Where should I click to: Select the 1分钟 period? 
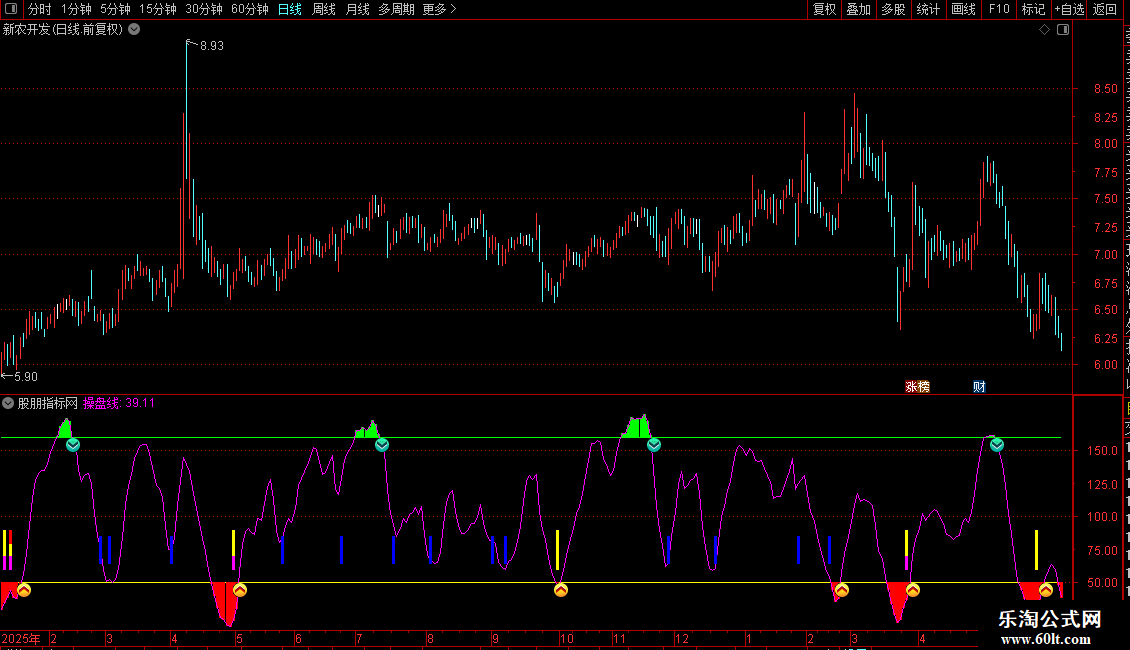[x=76, y=9]
